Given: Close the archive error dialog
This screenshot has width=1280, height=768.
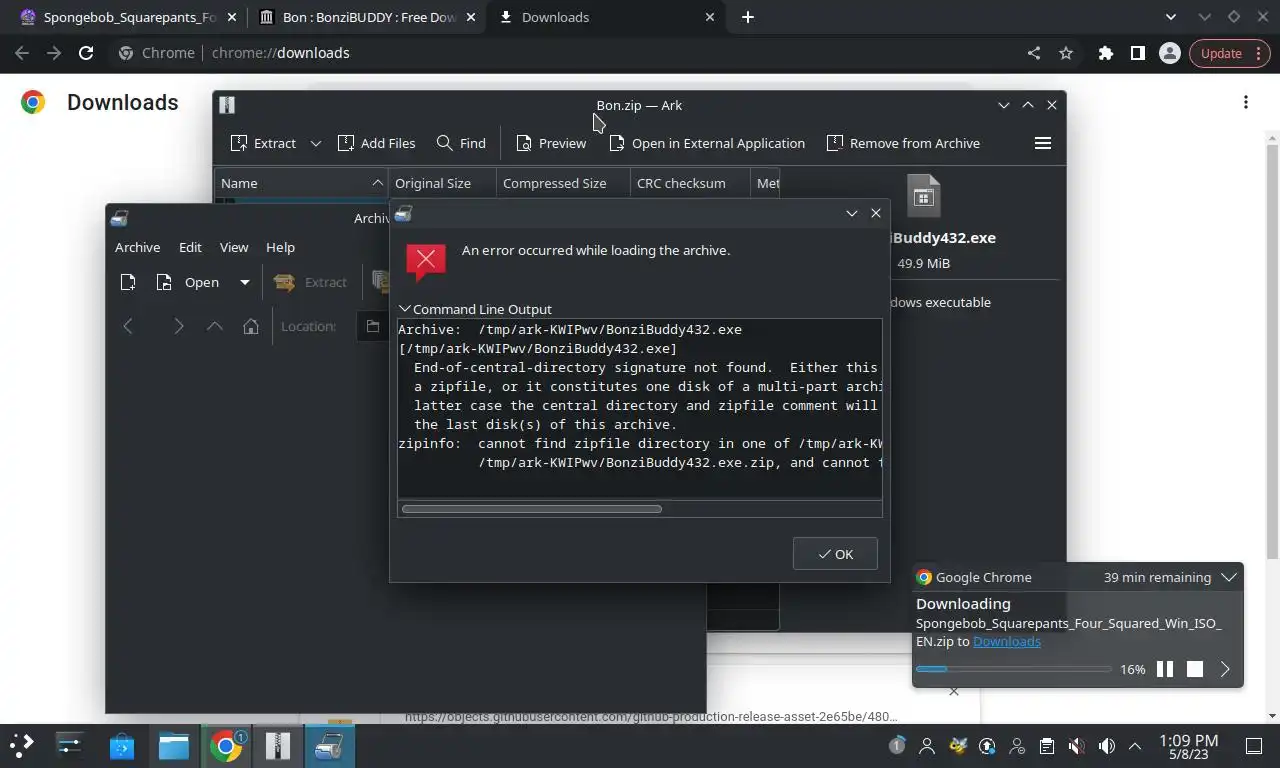Looking at the screenshot, I should (876, 213).
